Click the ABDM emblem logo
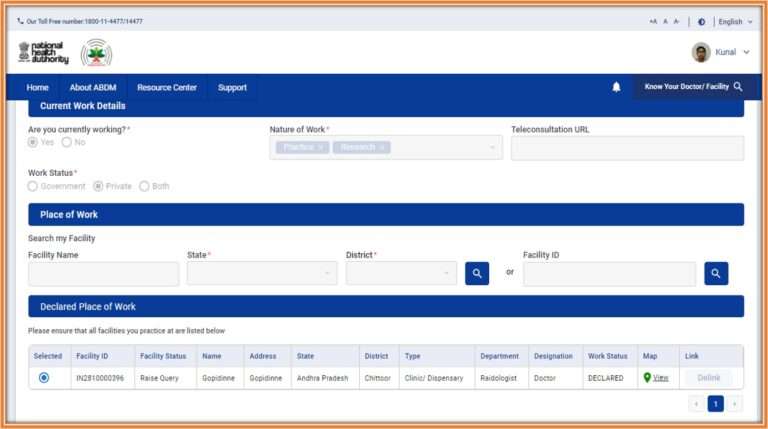 [x=96, y=53]
